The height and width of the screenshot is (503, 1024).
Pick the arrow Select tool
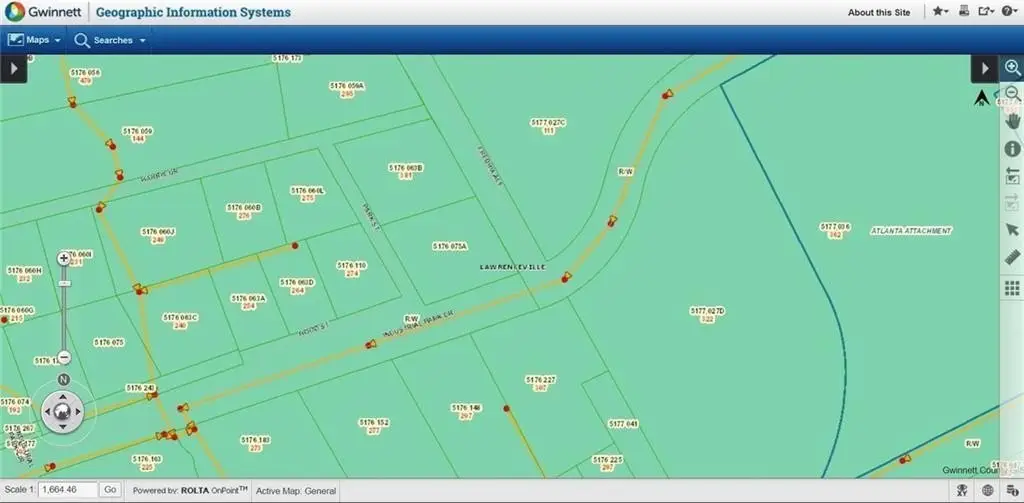(1012, 231)
